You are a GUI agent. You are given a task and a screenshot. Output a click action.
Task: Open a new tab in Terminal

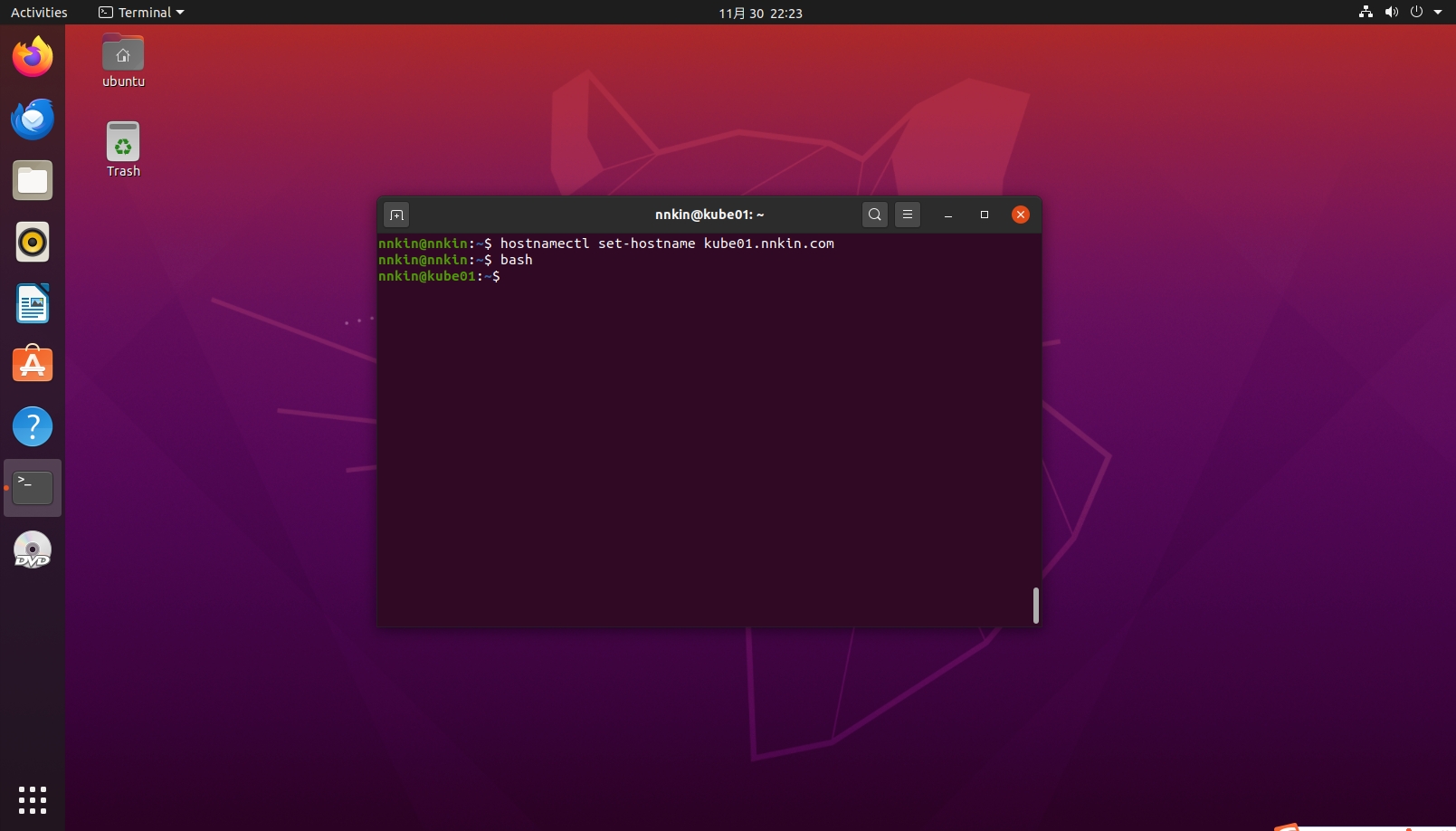pyautogui.click(x=395, y=215)
